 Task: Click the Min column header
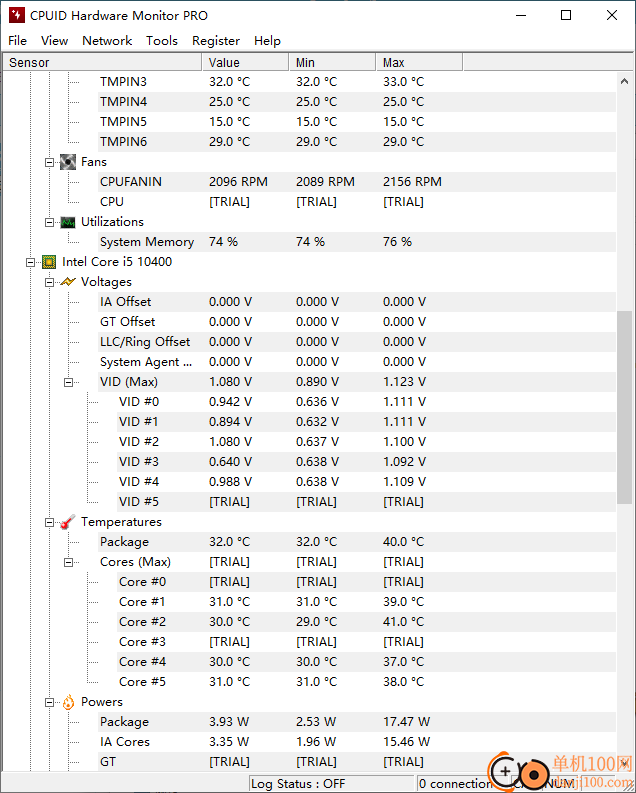coord(332,63)
